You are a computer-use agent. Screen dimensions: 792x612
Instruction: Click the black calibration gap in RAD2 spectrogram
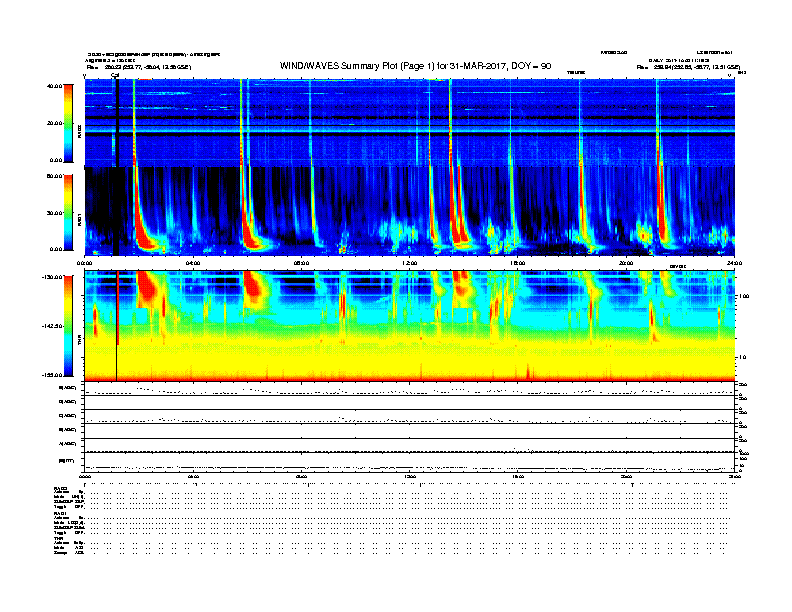coord(117,122)
